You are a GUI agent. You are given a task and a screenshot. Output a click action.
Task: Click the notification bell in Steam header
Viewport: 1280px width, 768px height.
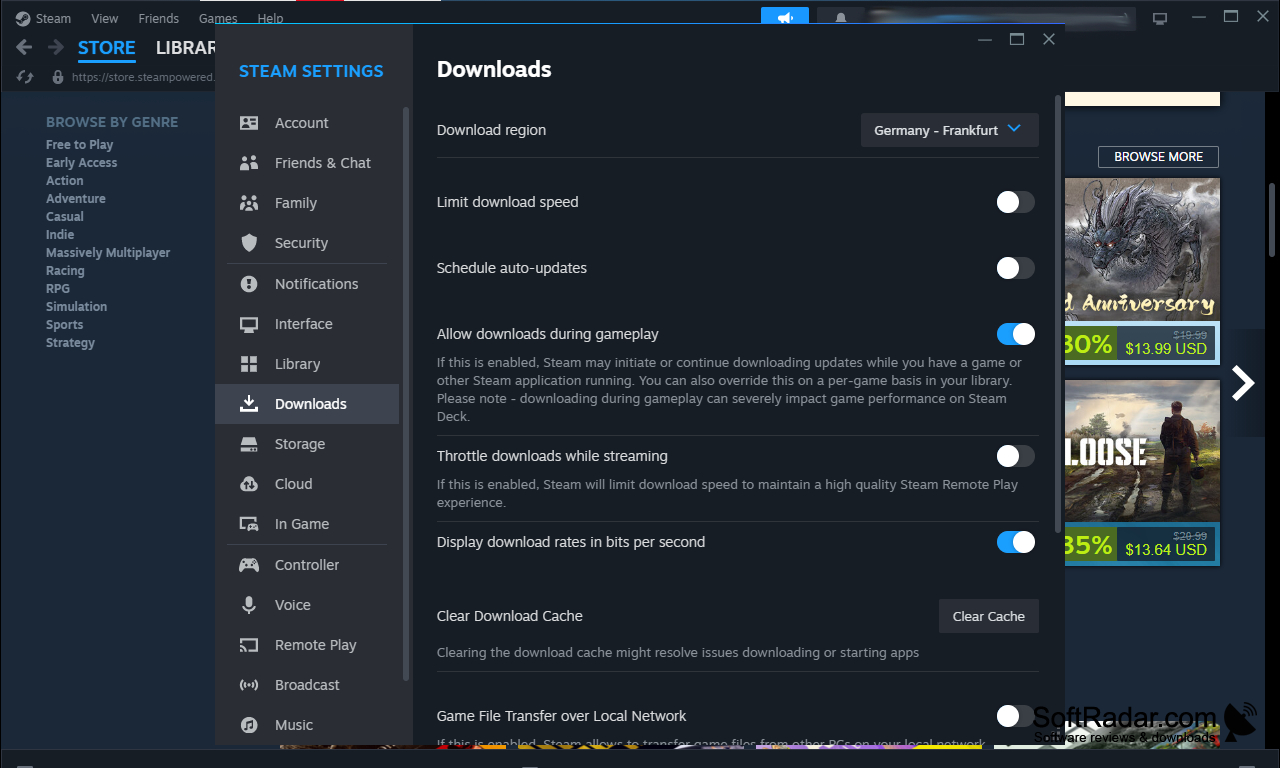point(841,18)
